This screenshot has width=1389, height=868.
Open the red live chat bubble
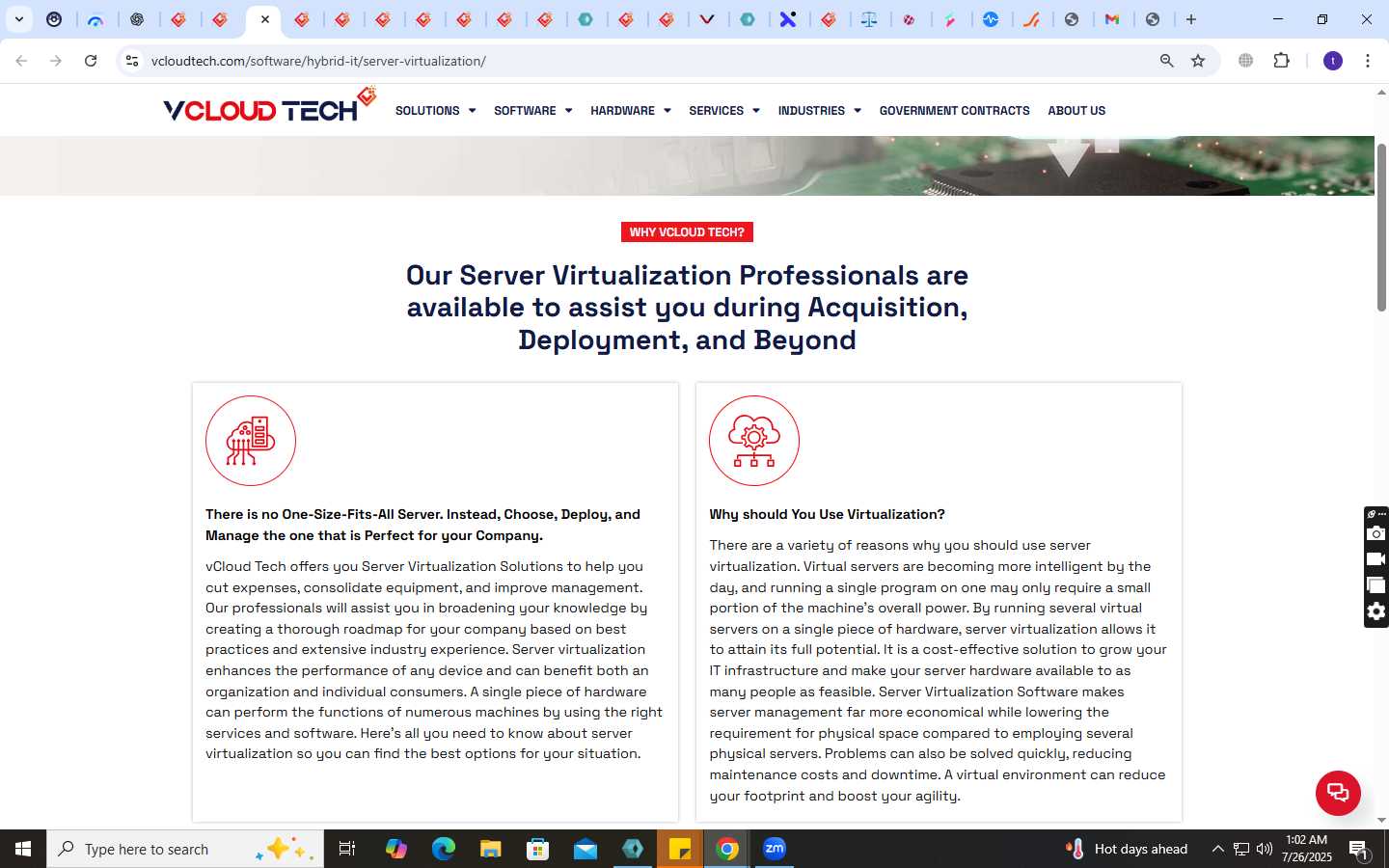(x=1338, y=793)
